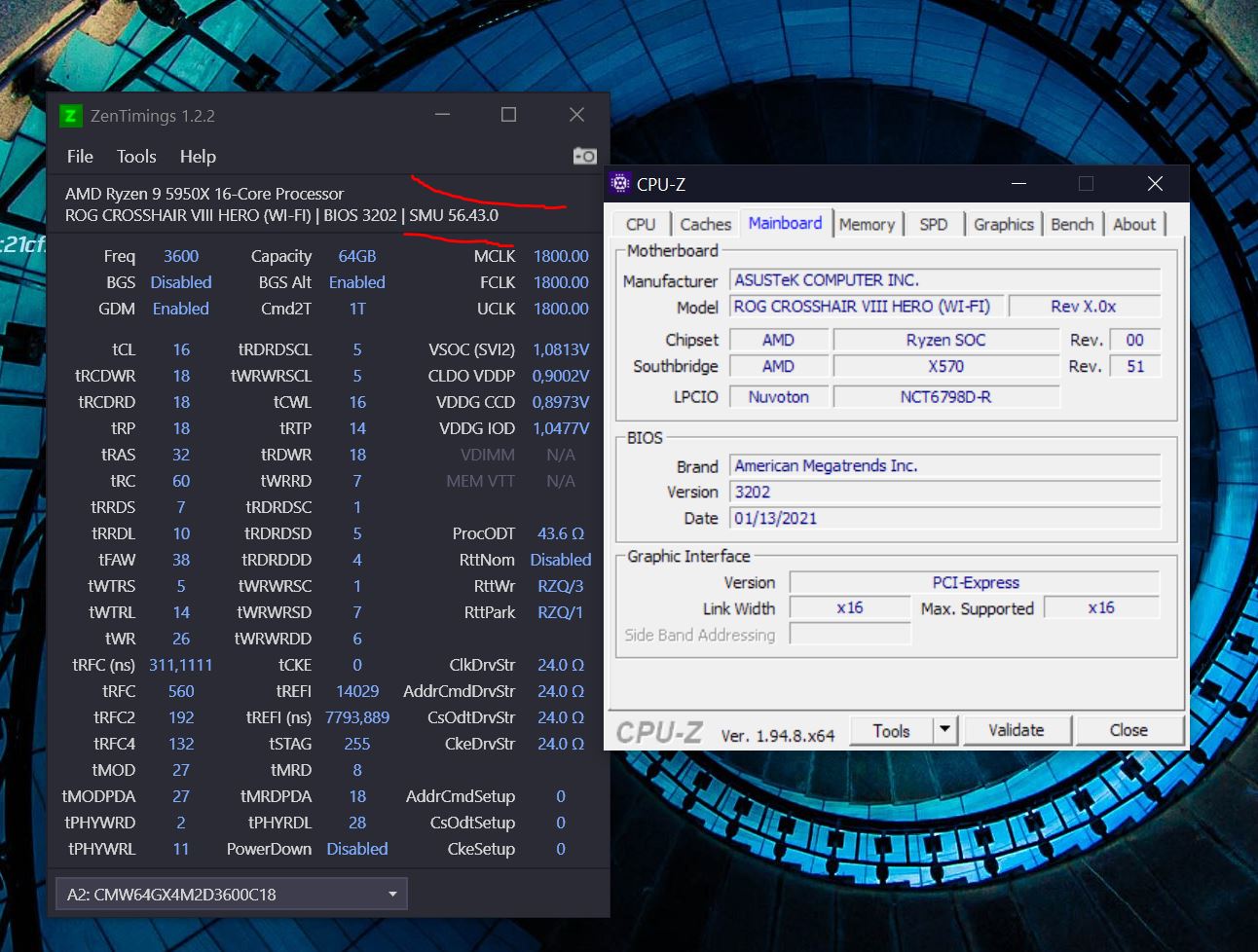This screenshot has height=952, width=1258.
Task: Click the ZenTimings screenshot camera icon
Action: point(584,156)
